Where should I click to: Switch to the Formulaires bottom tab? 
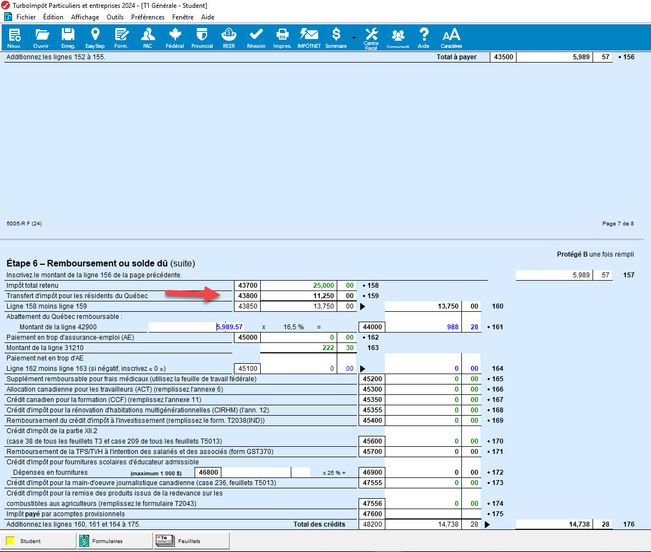(x=115, y=541)
